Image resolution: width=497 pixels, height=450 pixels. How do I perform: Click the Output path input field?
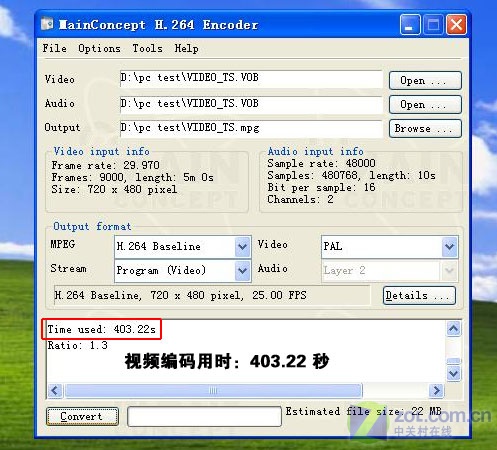click(251, 128)
